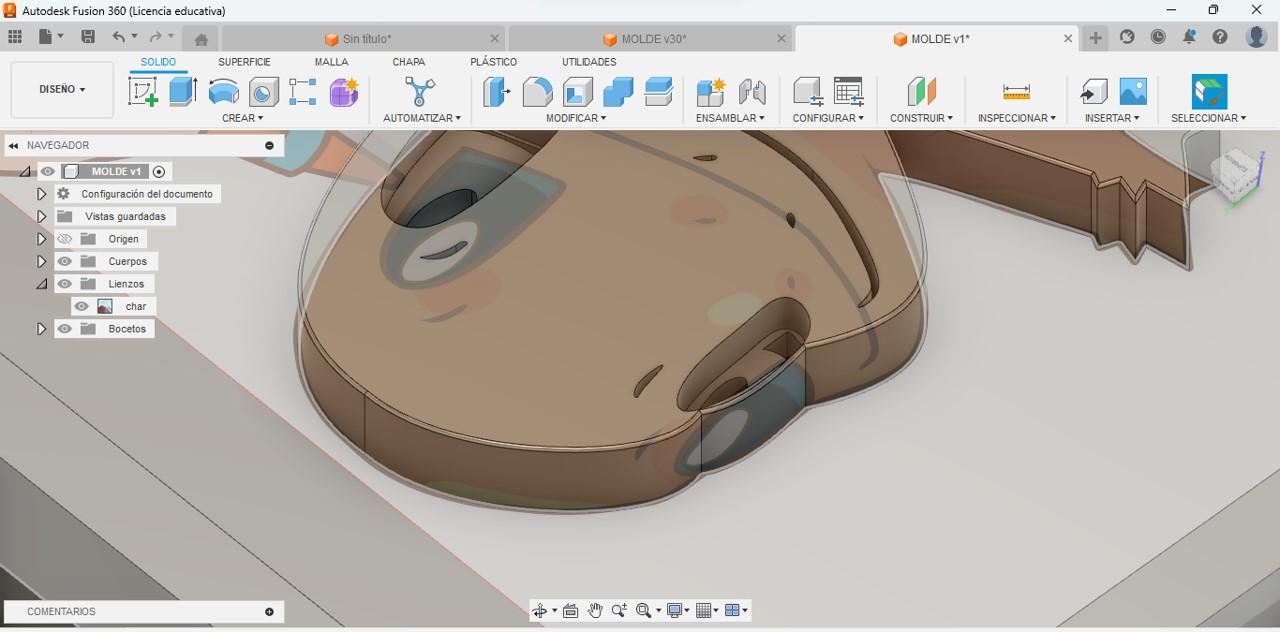
Task: Activate the Pan hand tool
Action: click(595, 610)
